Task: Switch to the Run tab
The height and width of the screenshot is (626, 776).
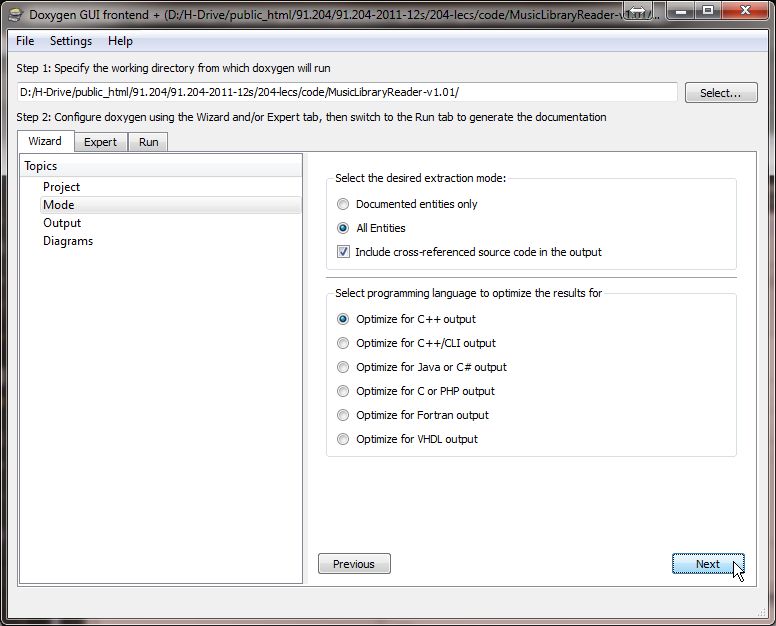Action: (x=148, y=142)
